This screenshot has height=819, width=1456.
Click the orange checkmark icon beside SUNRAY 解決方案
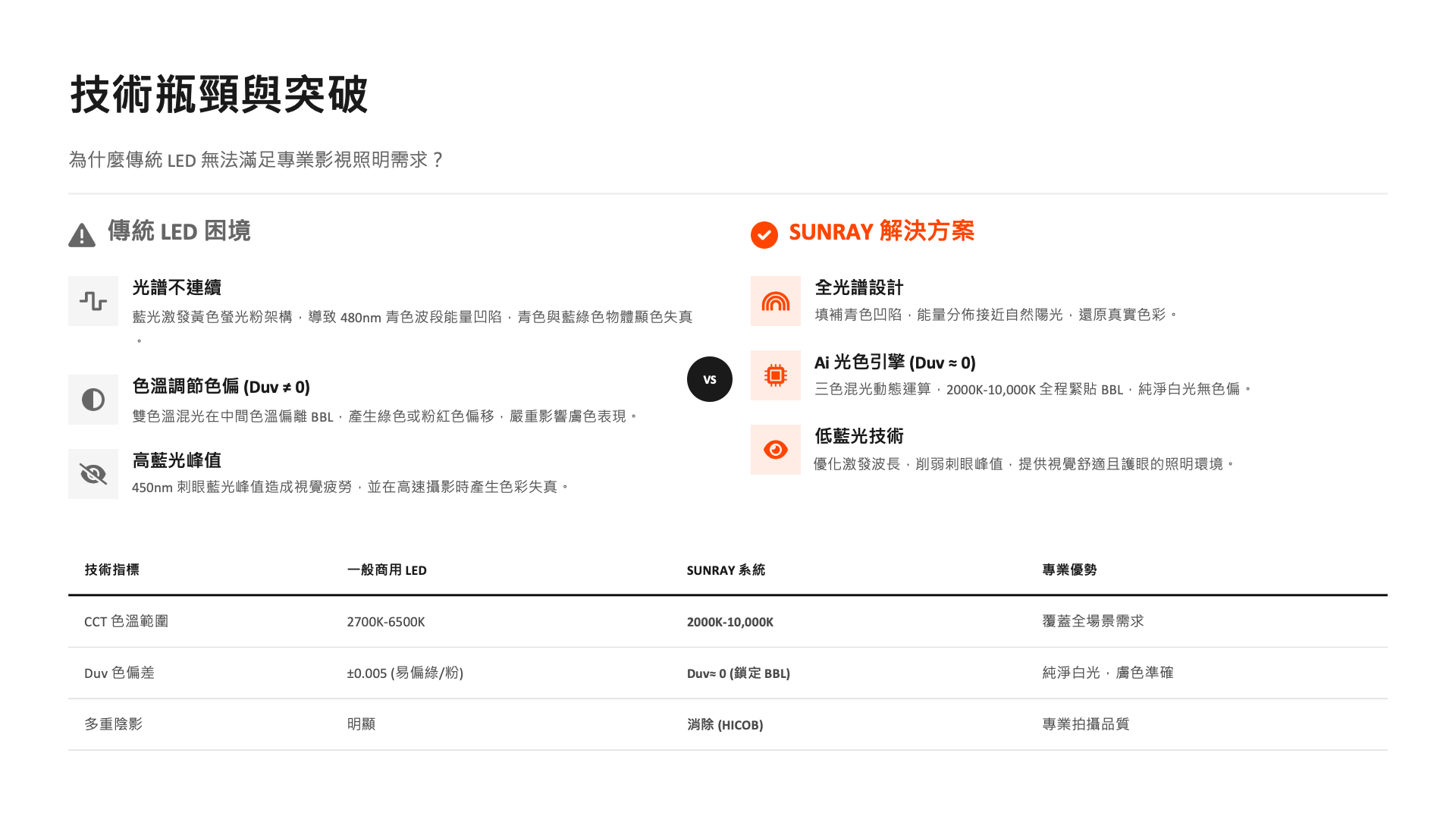point(764,235)
